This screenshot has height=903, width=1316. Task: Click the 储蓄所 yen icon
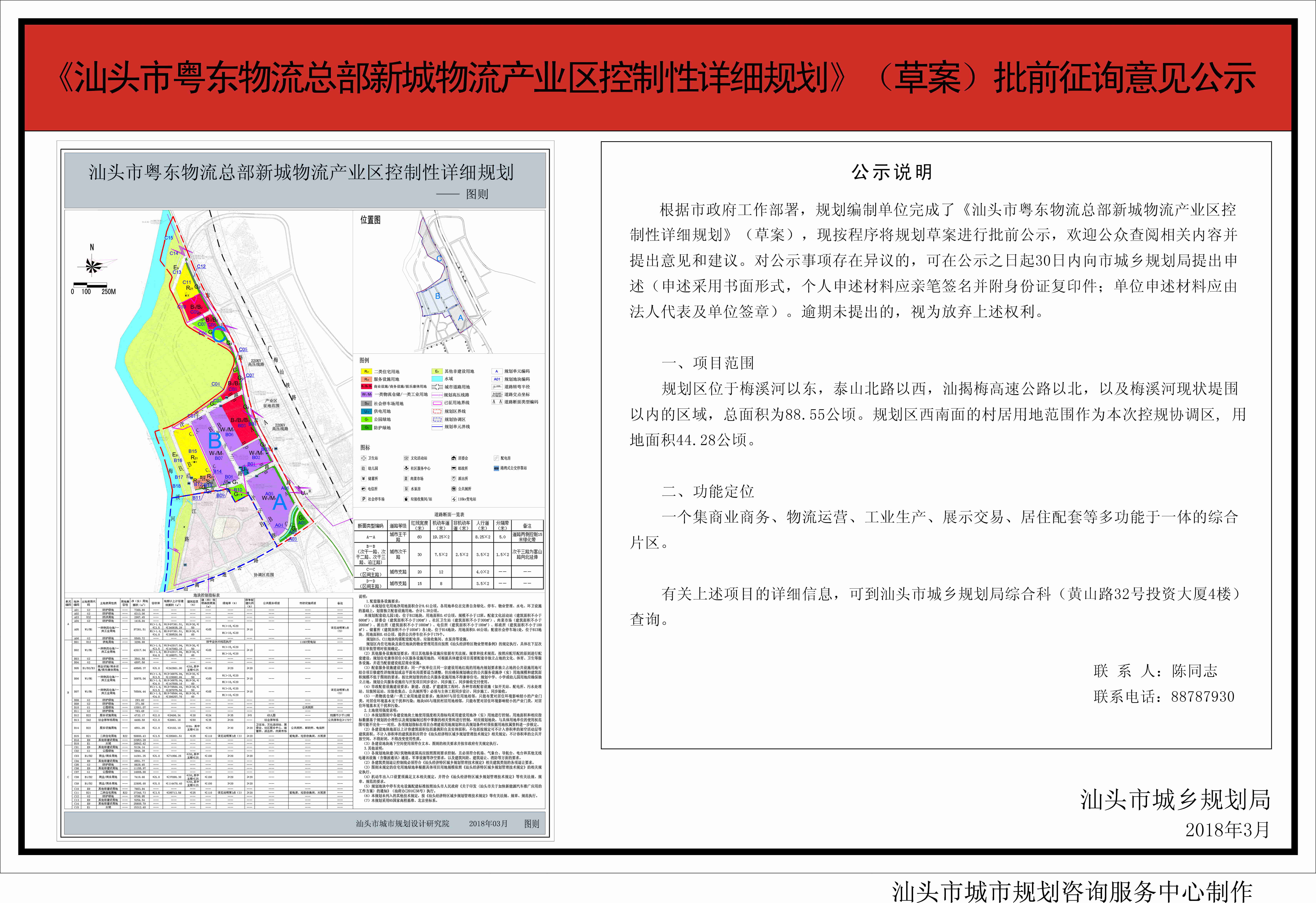point(364,478)
